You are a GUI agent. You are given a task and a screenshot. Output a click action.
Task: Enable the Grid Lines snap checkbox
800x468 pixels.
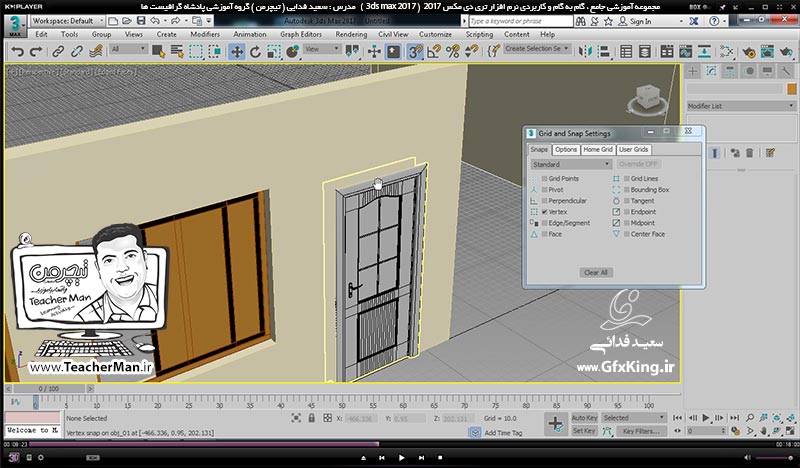[627, 179]
